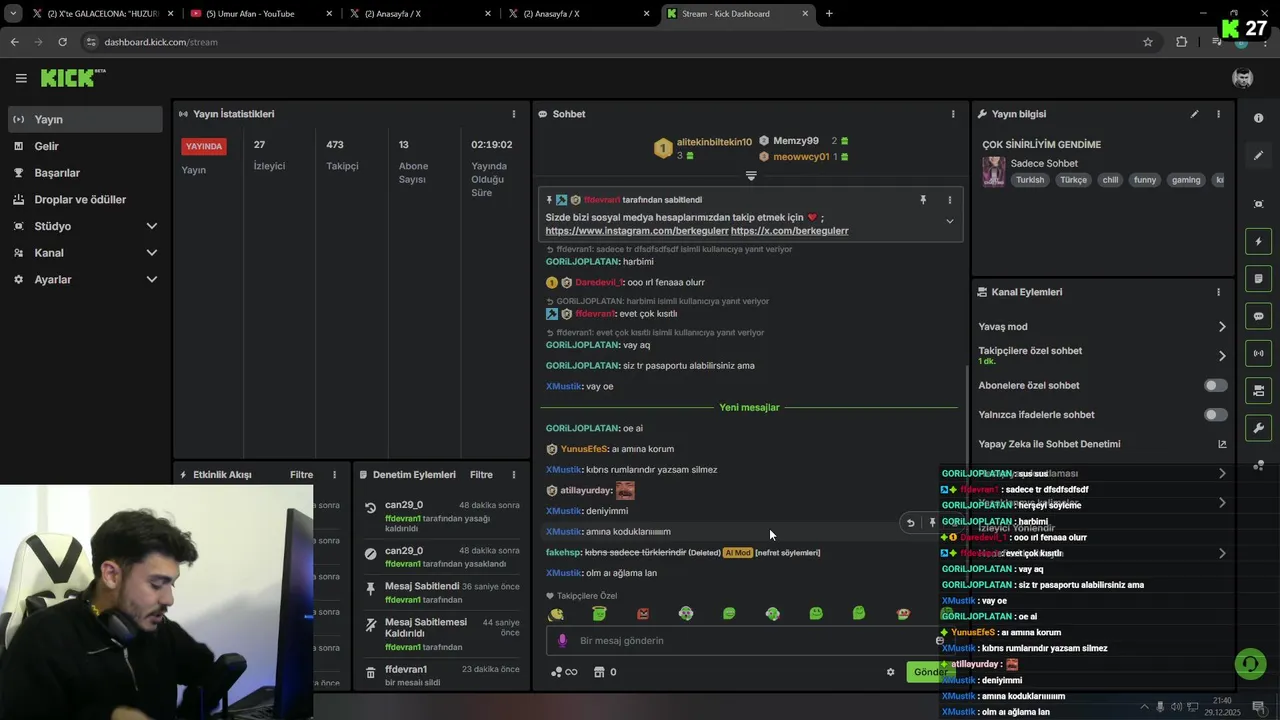1280x720 pixels.
Task: Switch to Umur Afan - YouTube tab
Action: point(260,14)
